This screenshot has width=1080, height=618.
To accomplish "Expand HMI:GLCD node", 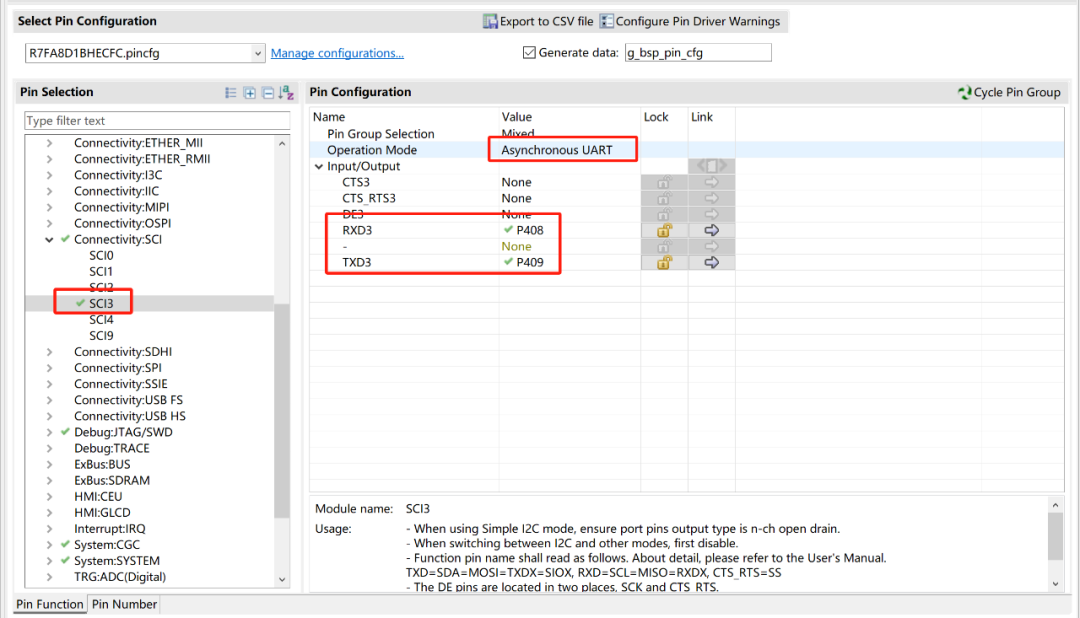I will 49,513.
